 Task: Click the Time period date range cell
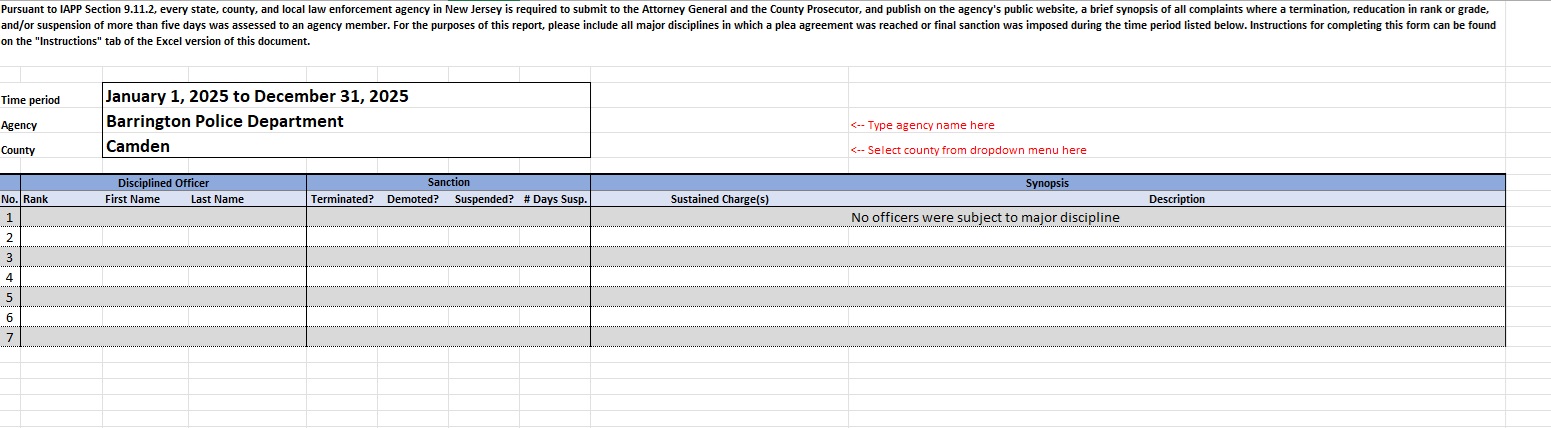[x=257, y=97]
